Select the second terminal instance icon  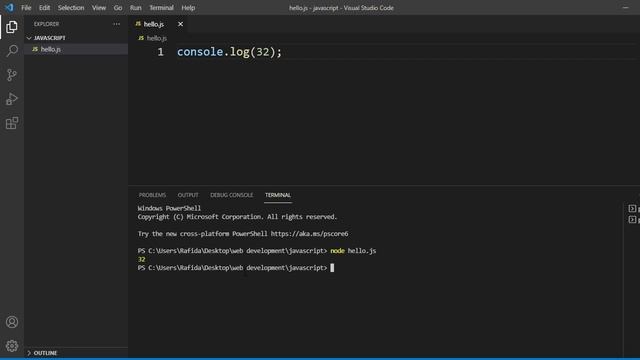point(632,220)
